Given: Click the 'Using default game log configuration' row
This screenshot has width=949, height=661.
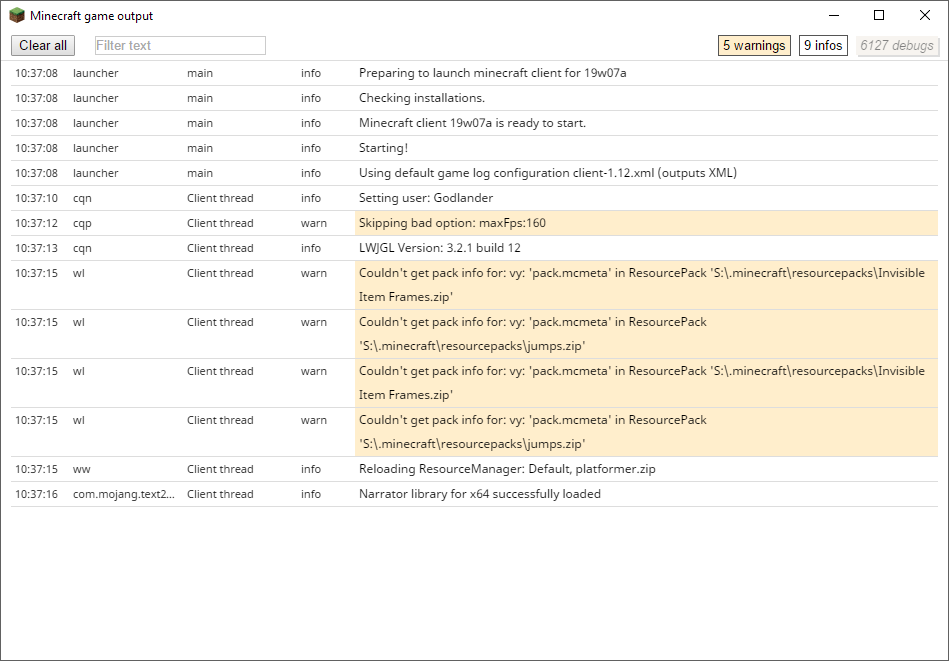Looking at the screenshot, I should [547, 173].
